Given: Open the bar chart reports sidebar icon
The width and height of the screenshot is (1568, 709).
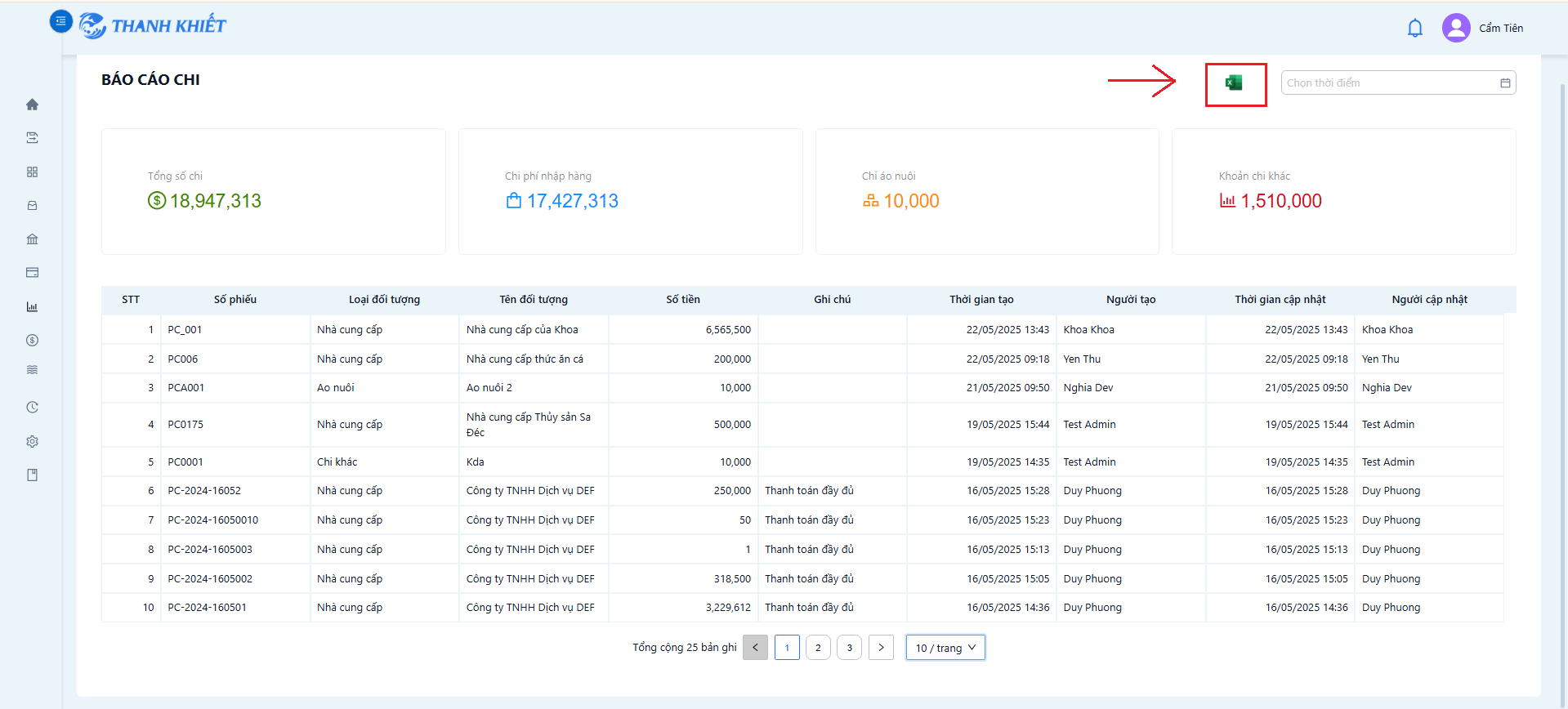Looking at the screenshot, I should pos(32,307).
